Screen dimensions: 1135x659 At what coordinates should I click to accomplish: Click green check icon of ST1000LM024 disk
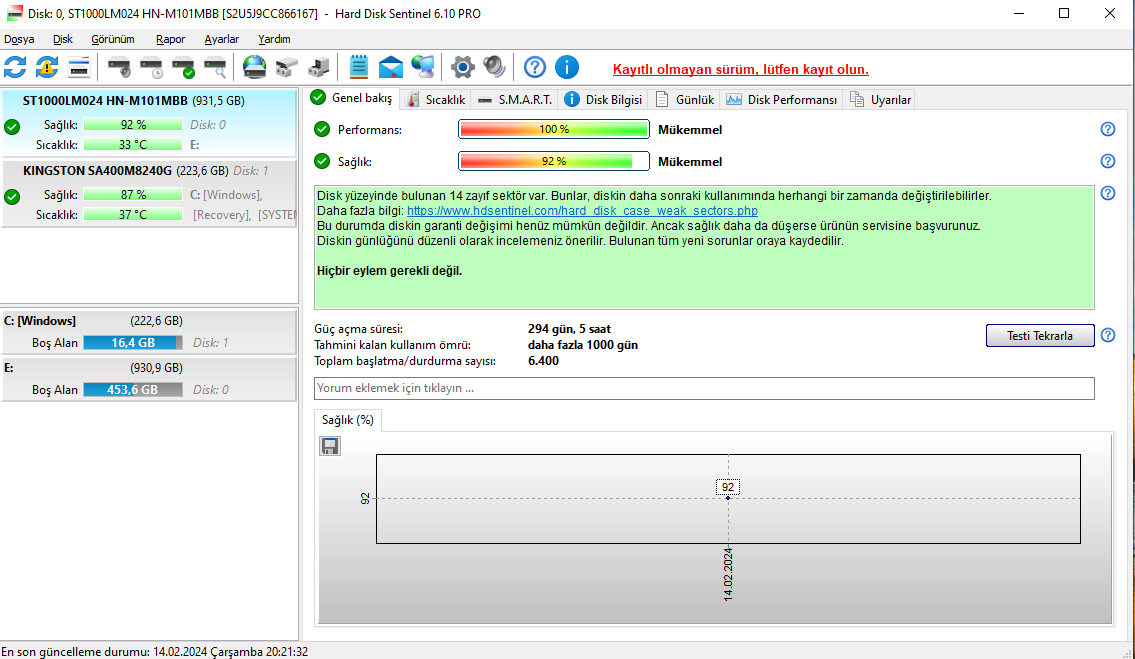click(12, 127)
